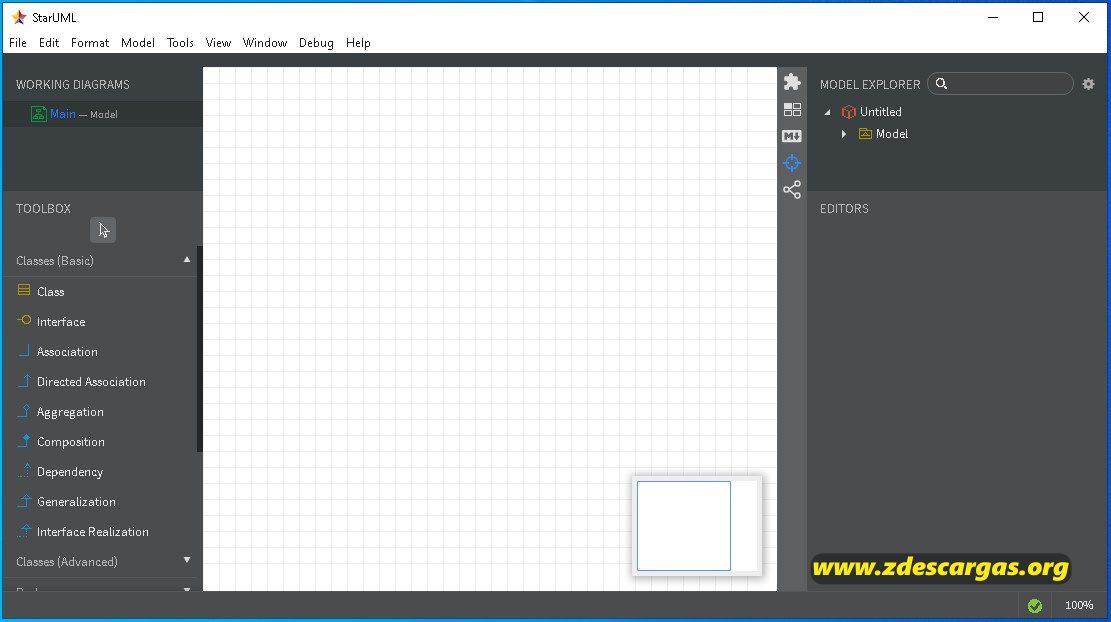Image resolution: width=1111 pixels, height=622 pixels.
Task: Click the Classes (Advanced) header text
Action: [67, 562]
